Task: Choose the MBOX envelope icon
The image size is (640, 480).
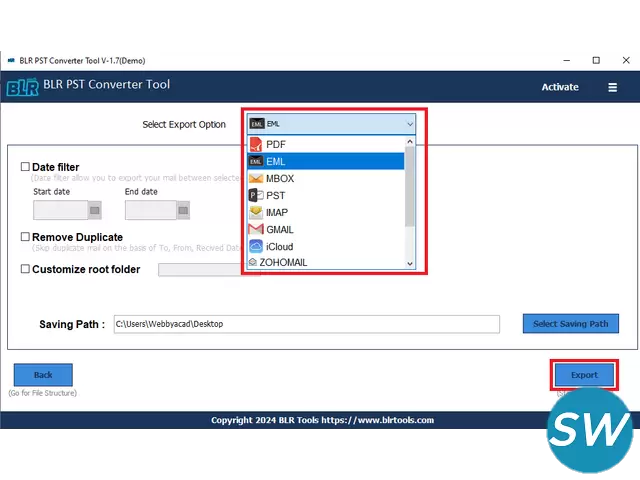Action: 255,178
